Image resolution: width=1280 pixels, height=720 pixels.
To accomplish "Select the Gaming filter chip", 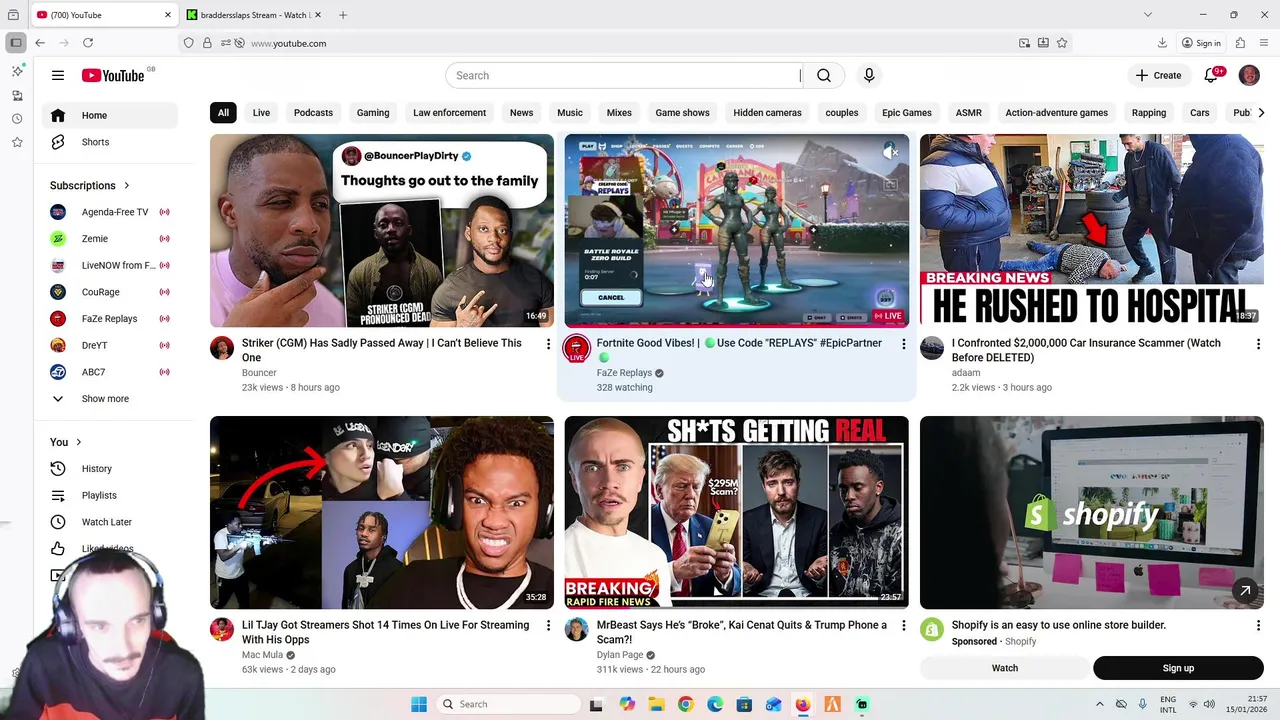I will coord(373,113).
